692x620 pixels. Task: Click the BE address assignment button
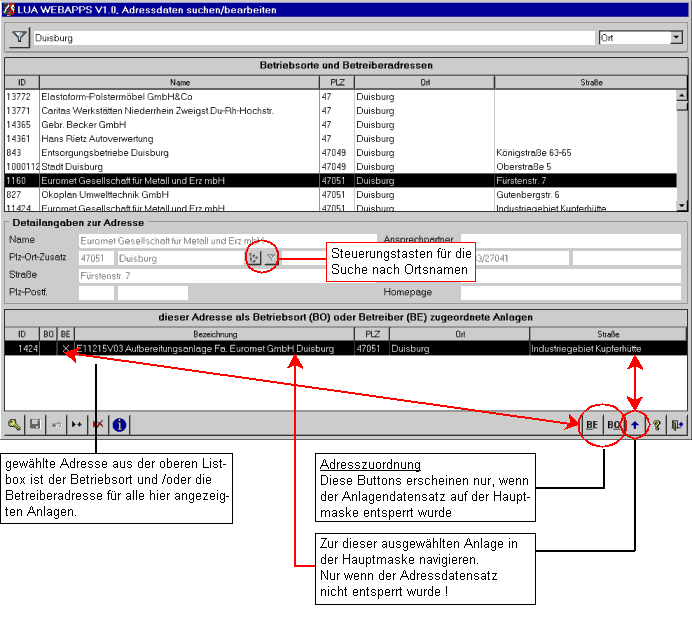[x=592, y=424]
